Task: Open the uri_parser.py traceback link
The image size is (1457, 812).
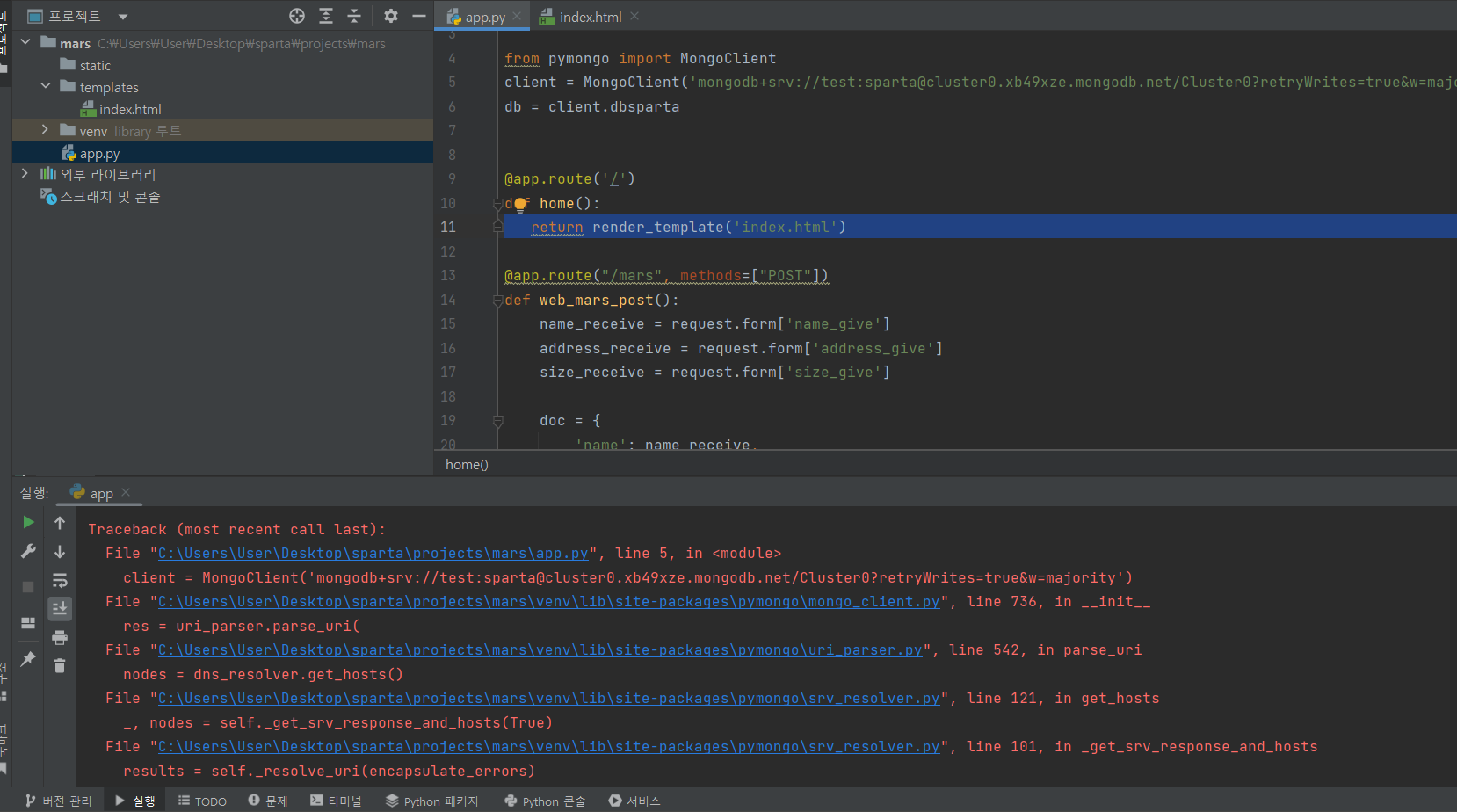Action: pyautogui.click(x=540, y=650)
